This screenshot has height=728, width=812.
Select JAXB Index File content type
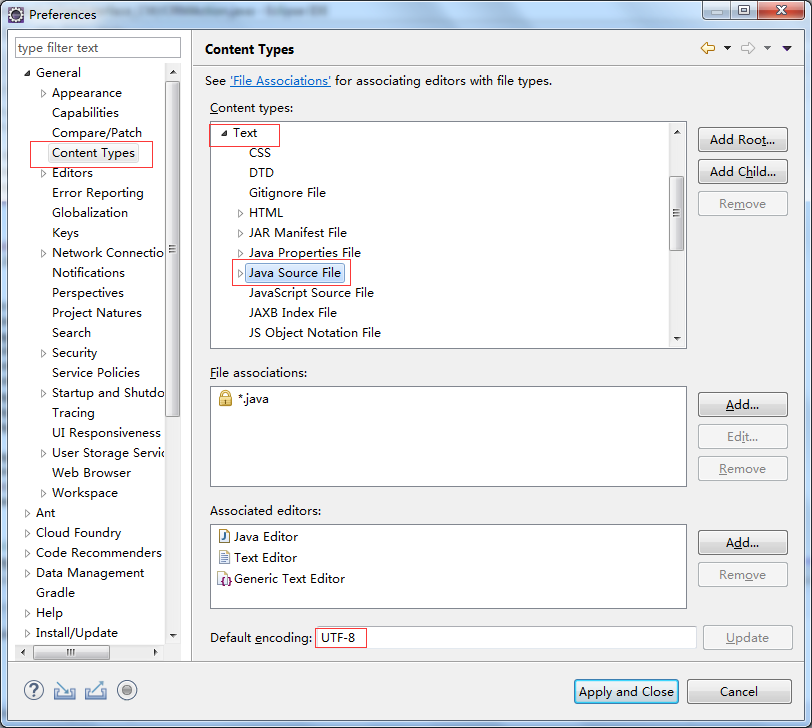tap(293, 313)
